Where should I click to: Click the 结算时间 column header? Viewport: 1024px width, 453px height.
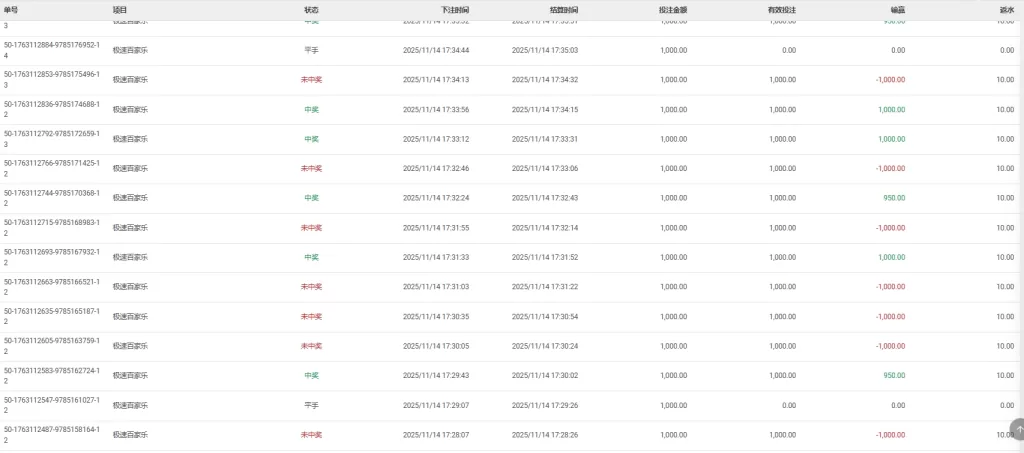coord(564,9)
